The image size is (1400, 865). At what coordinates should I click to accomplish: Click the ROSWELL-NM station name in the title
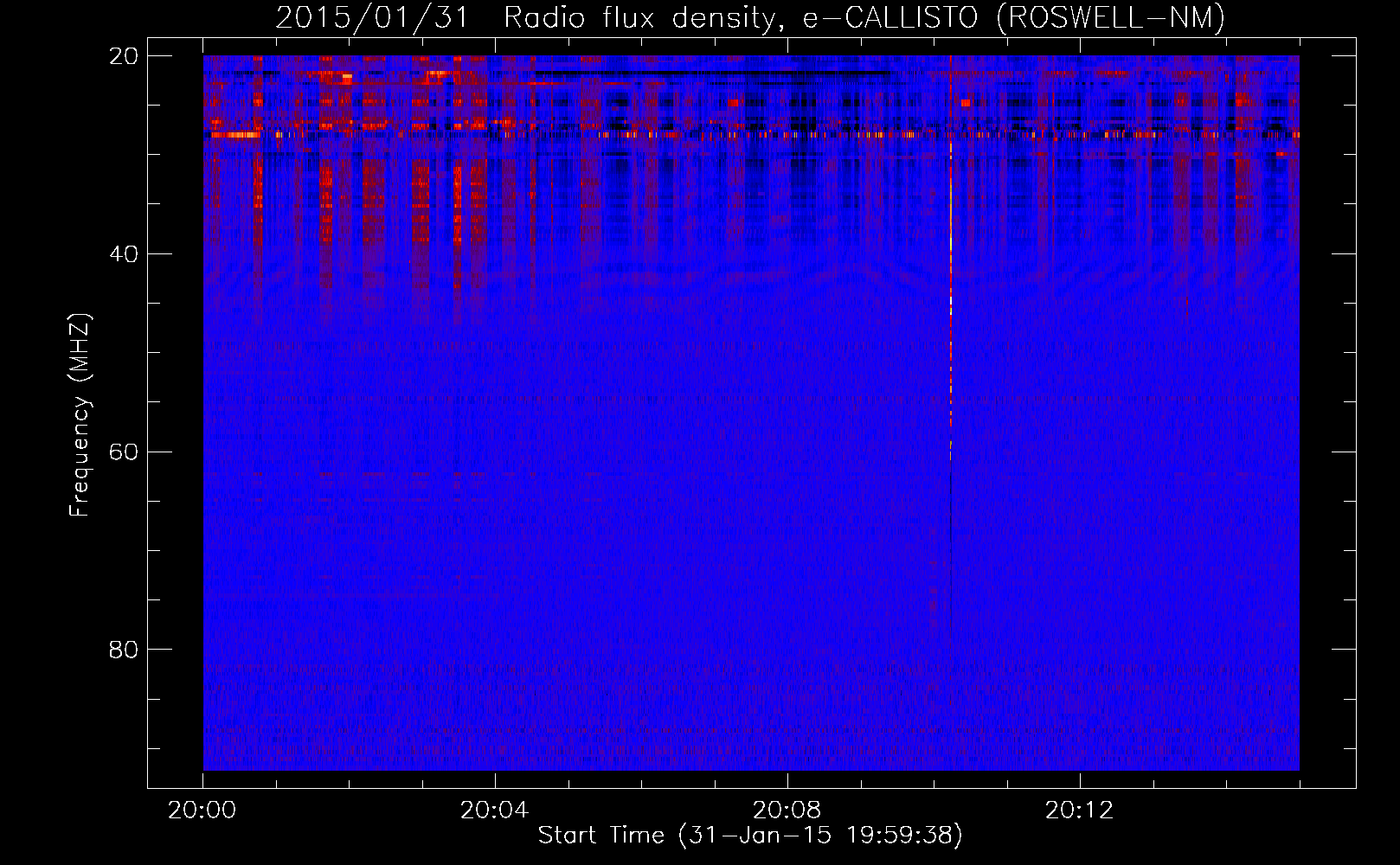click(x=1110, y=18)
